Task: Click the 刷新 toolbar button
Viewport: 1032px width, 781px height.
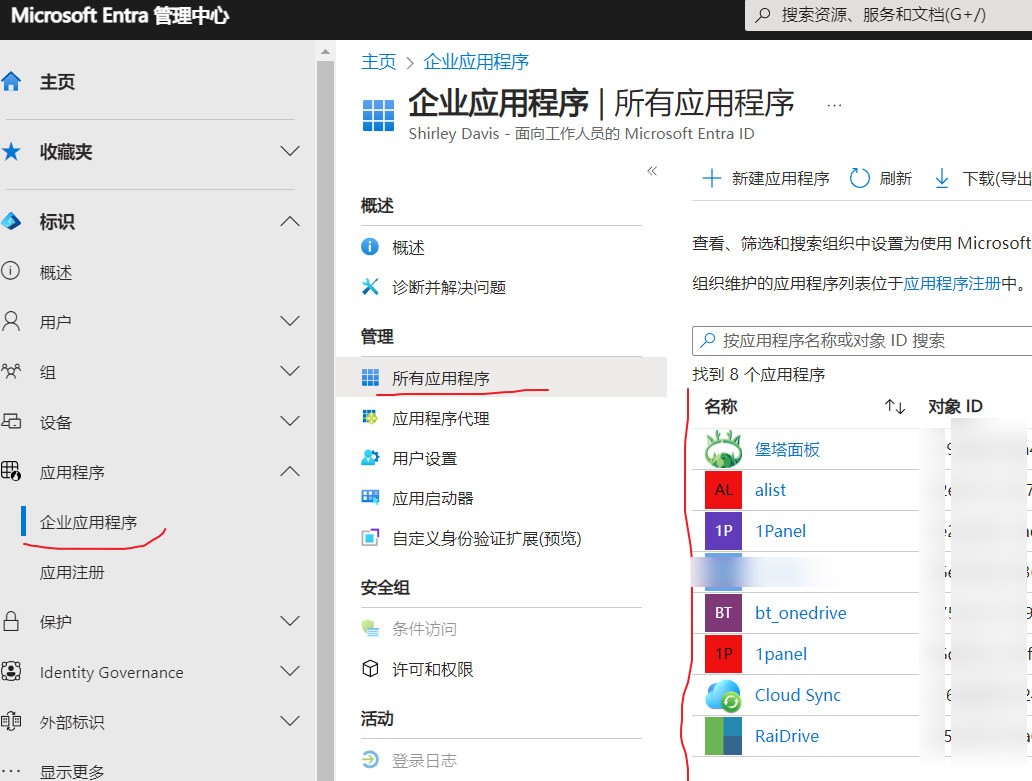Action: (x=881, y=178)
